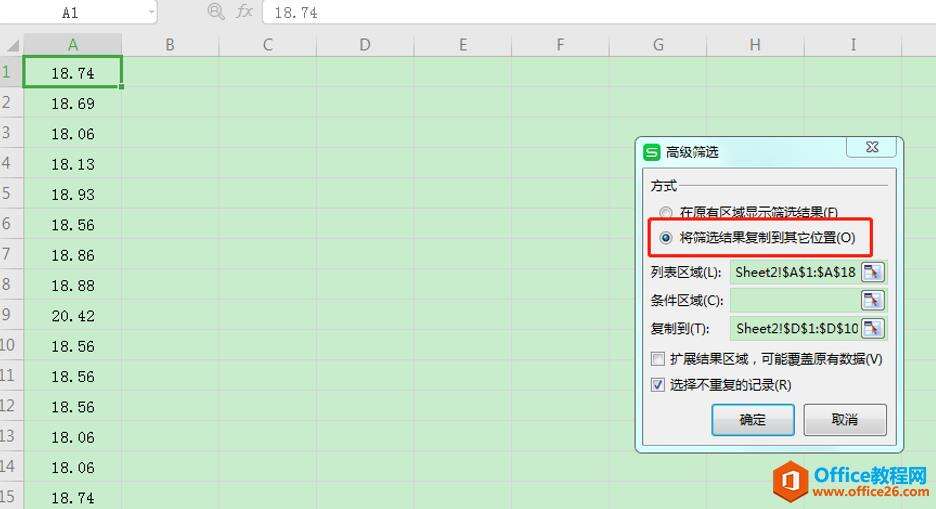
Task: Click cell A8 with 18.88
Action: click(73, 285)
